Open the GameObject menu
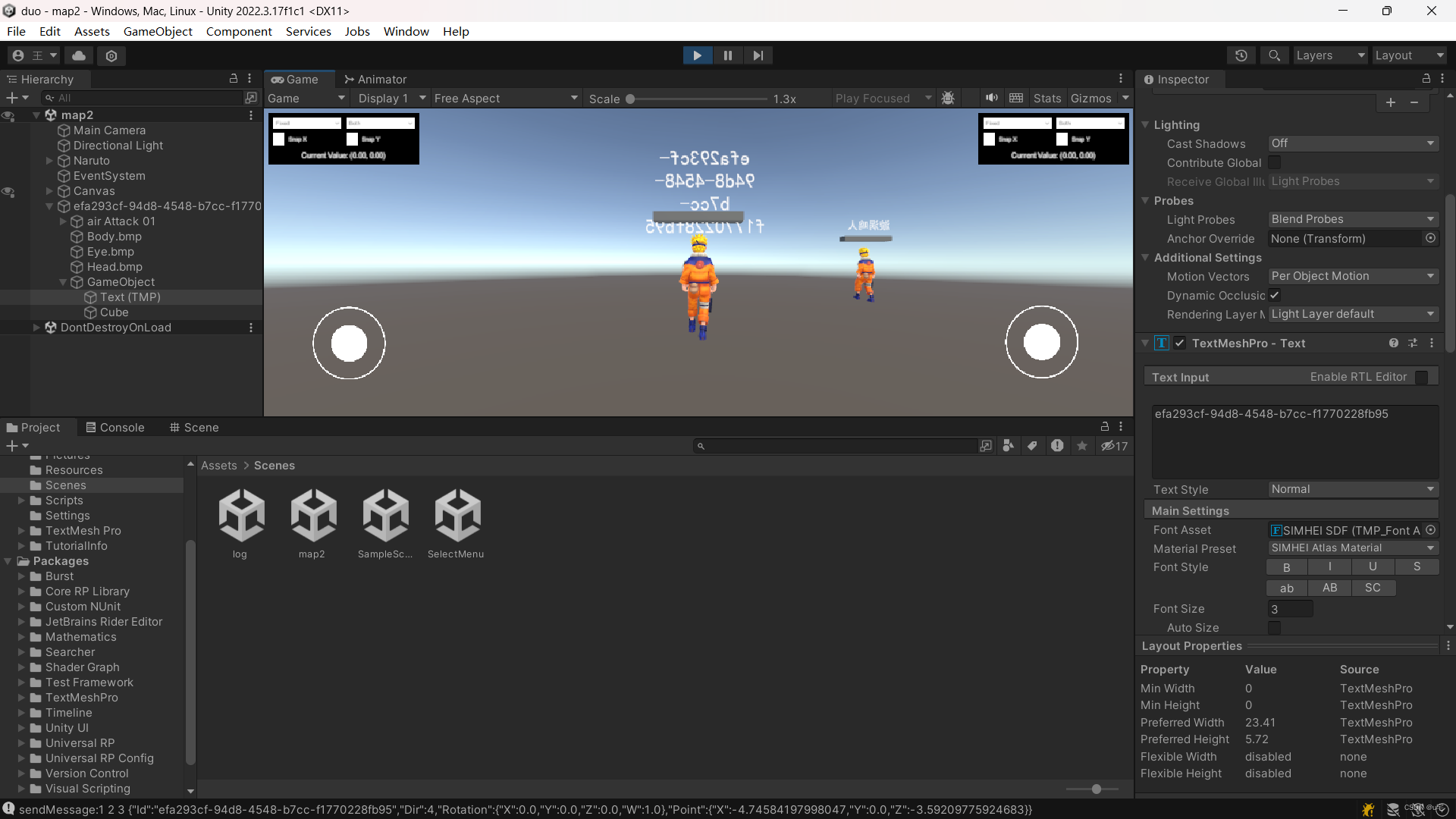Viewport: 1456px width, 819px height. pyautogui.click(x=158, y=31)
